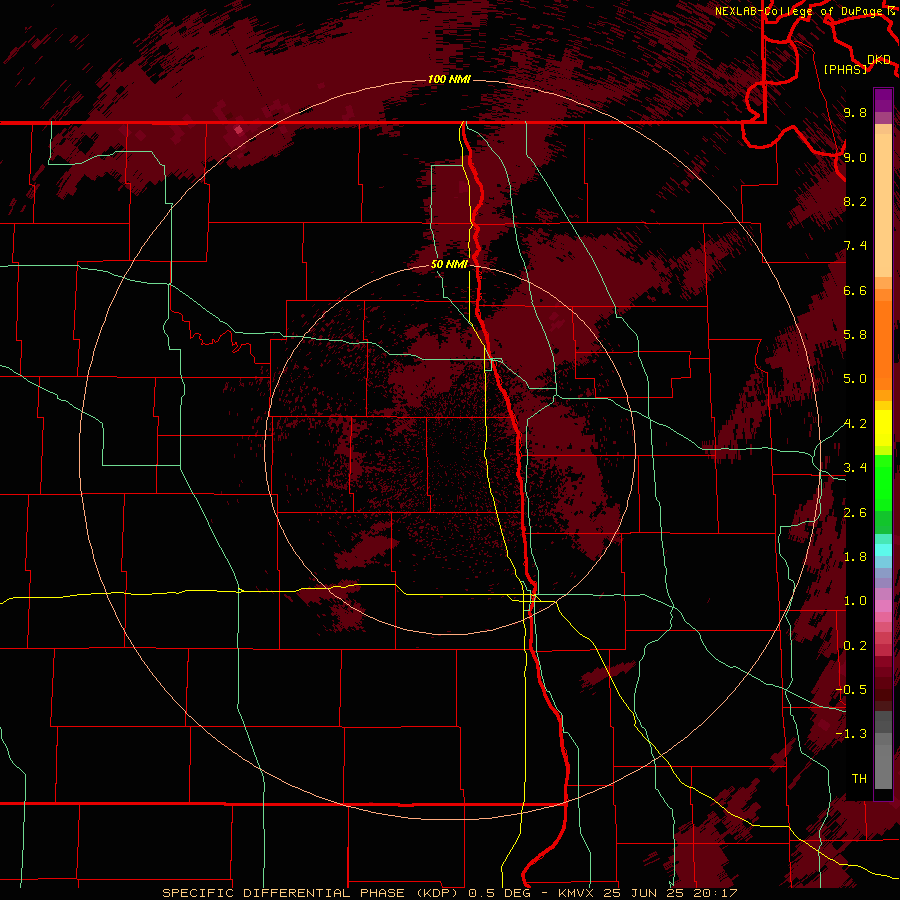Click the 8.2 legend value

click(855, 201)
